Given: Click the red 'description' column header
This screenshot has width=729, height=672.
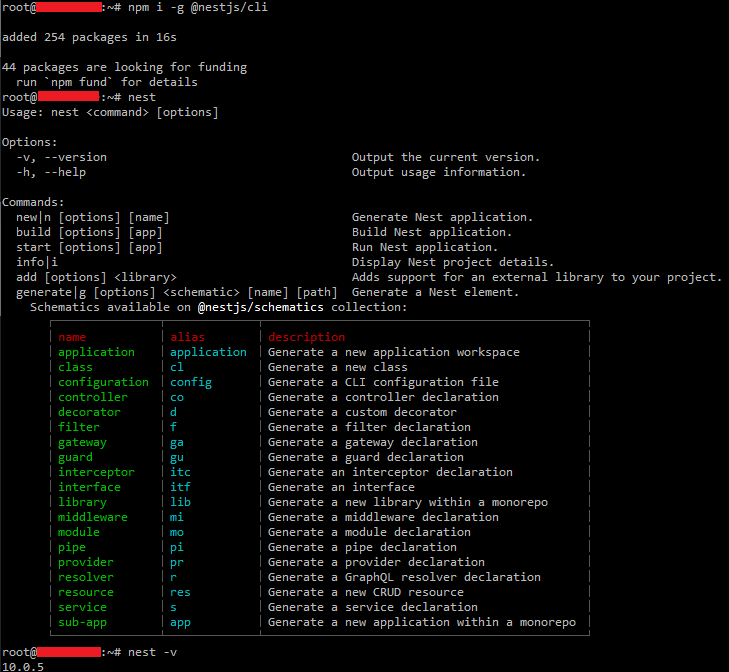Looking at the screenshot, I should [x=306, y=337].
